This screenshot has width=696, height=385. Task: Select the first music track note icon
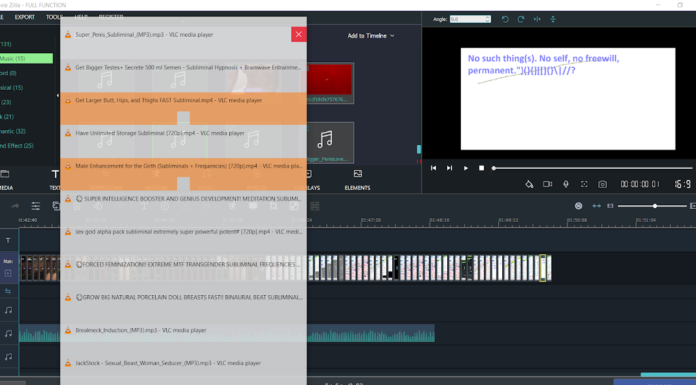[x=8, y=310]
